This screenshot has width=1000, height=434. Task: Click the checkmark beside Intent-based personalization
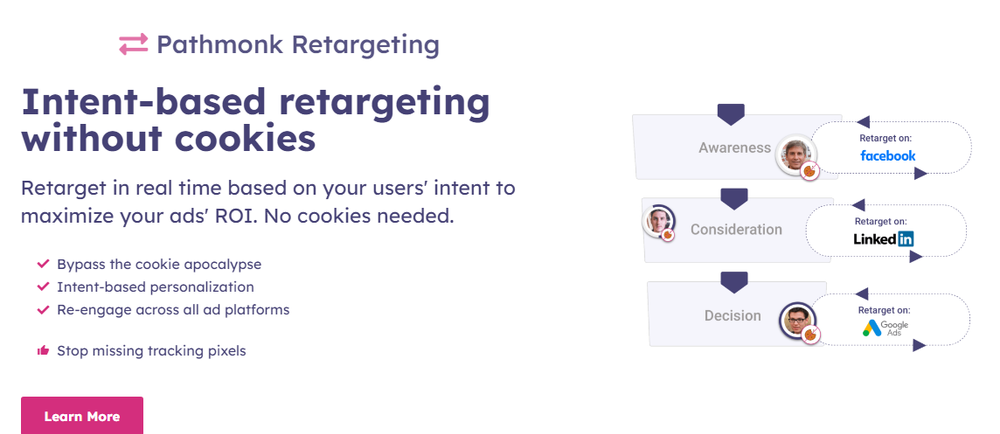[43, 286]
